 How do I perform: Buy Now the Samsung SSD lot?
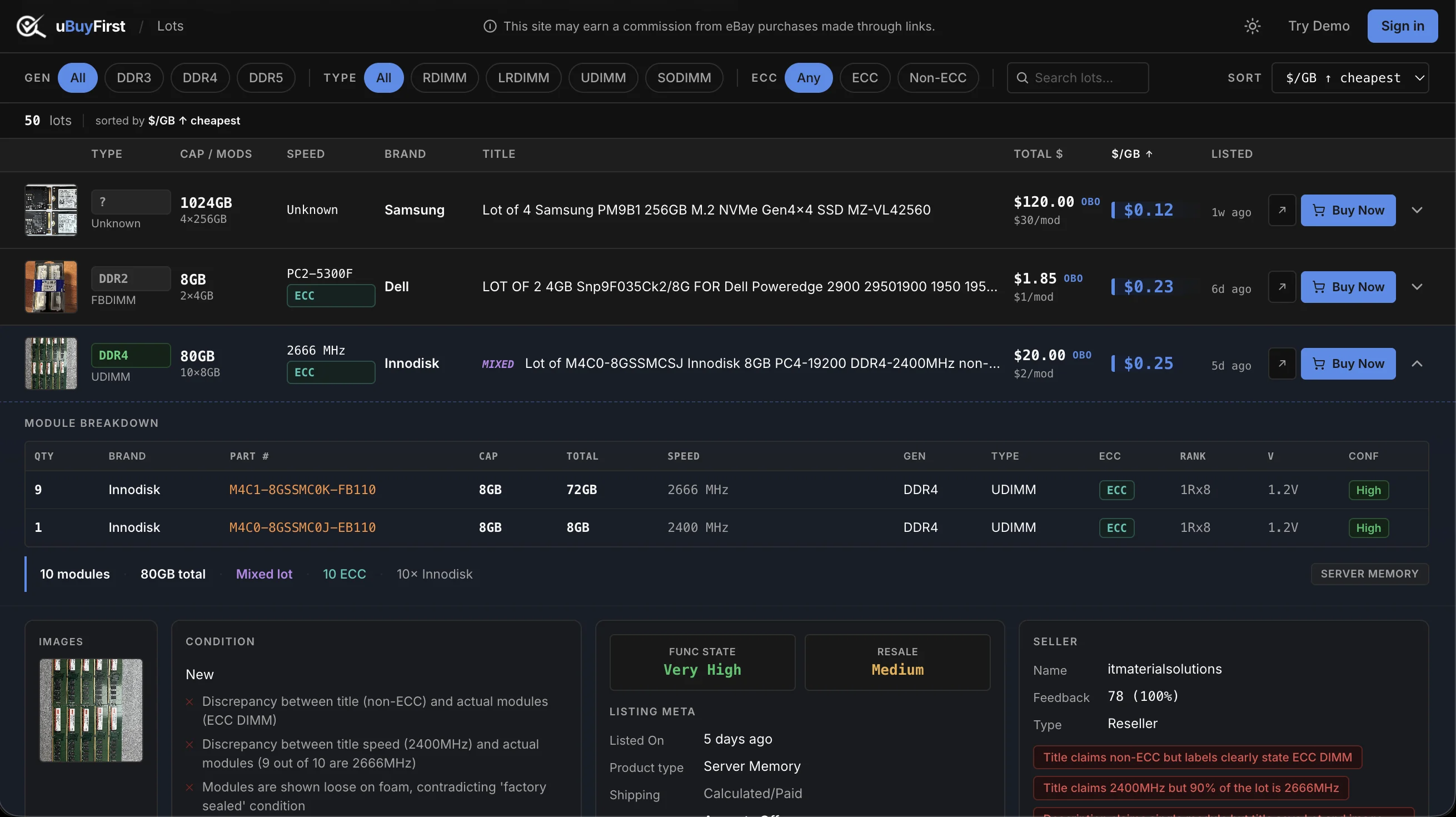[1348, 210]
